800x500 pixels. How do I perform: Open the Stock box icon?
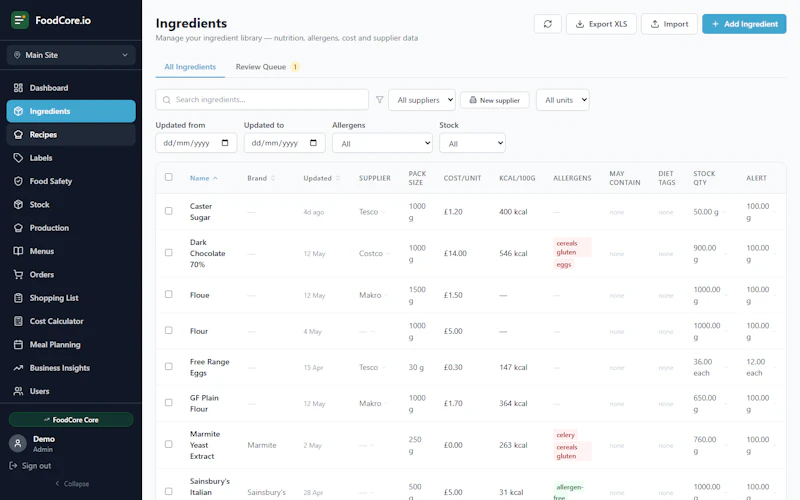pos(18,205)
